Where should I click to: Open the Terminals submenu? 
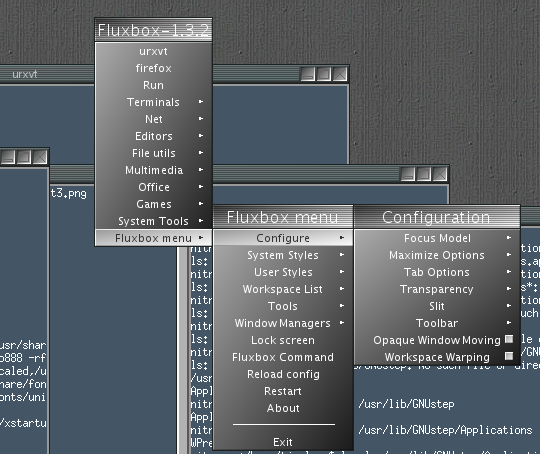pyautogui.click(x=153, y=102)
